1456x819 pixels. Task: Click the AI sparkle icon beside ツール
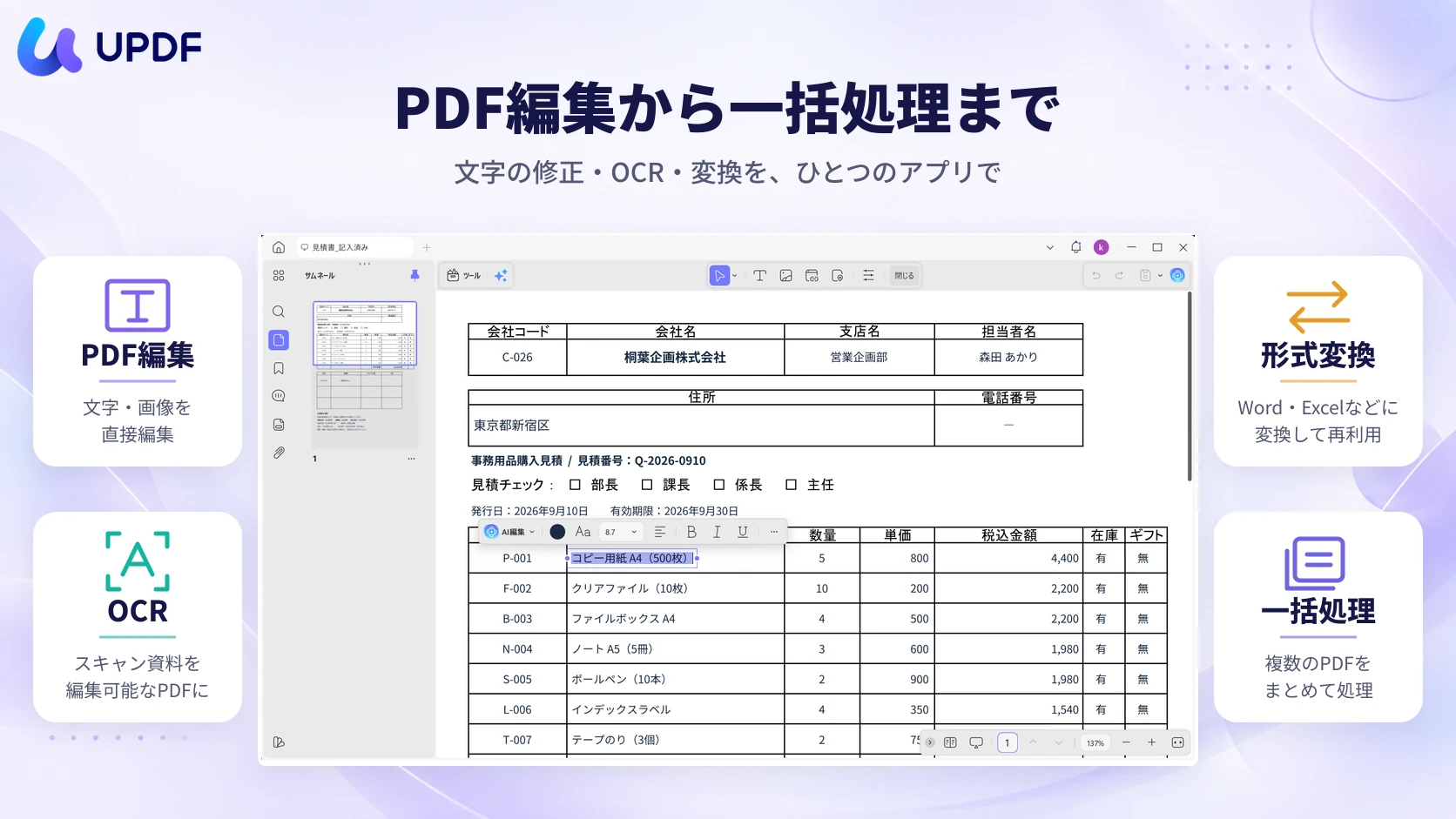tap(501, 275)
